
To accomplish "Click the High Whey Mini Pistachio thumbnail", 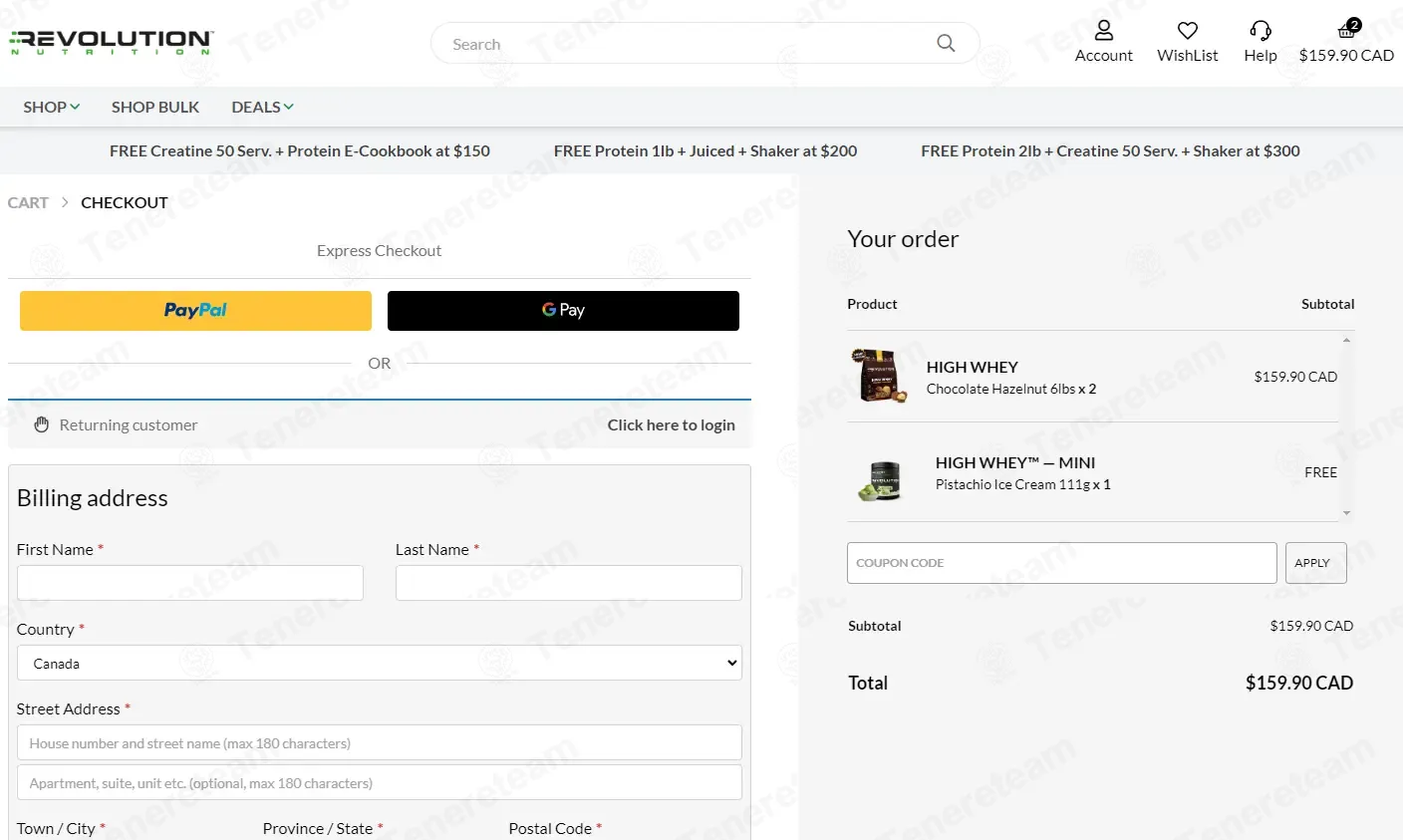I will pyautogui.click(x=880, y=479).
